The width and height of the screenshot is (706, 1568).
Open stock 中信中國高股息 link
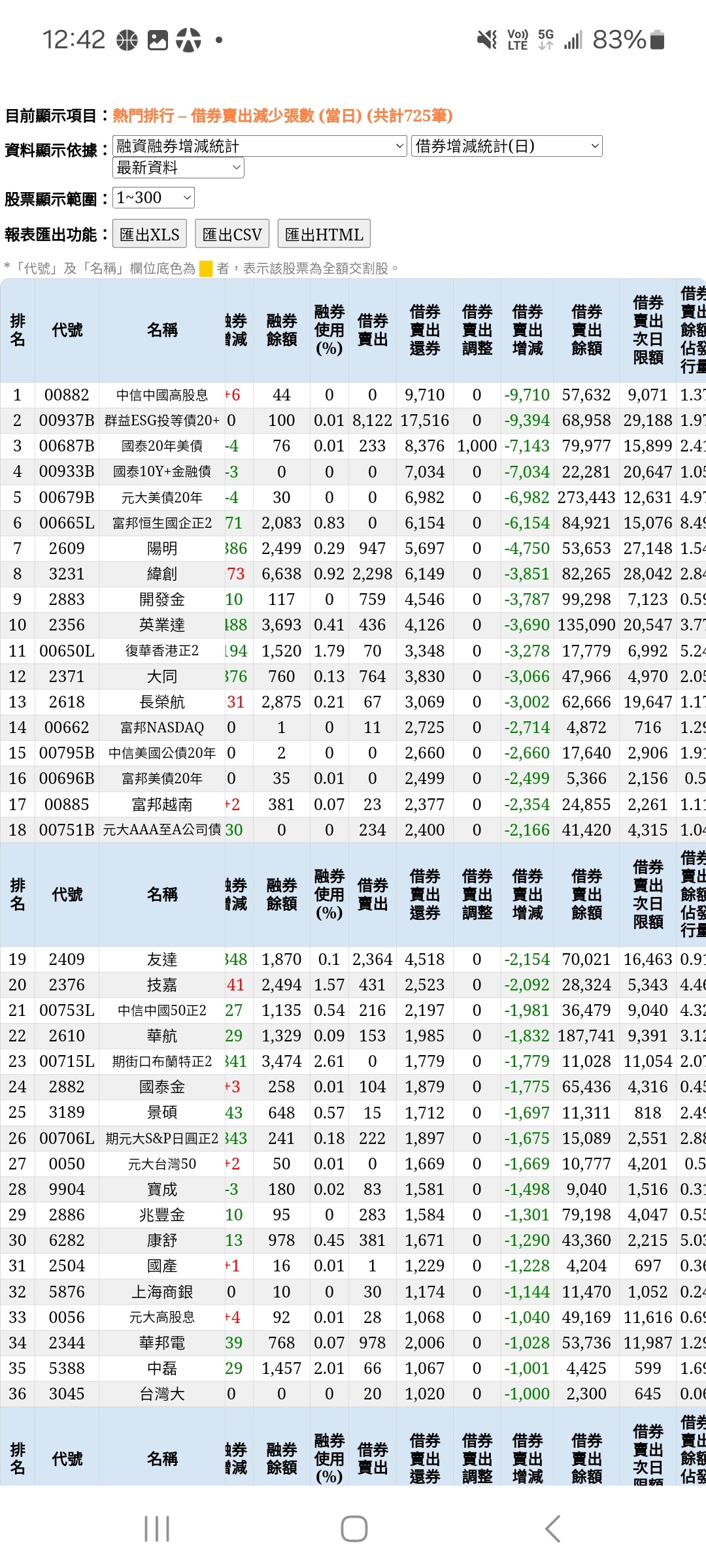tap(162, 395)
